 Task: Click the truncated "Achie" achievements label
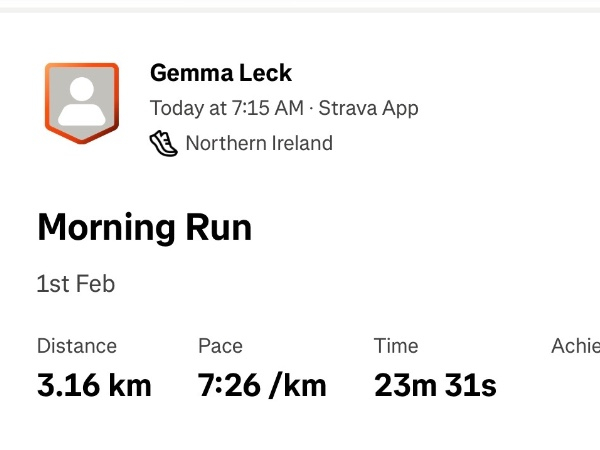point(575,346)
